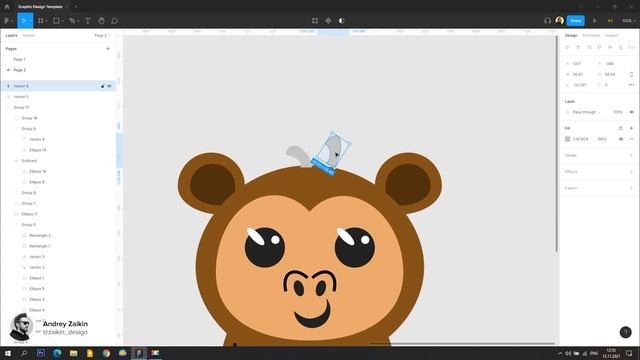Switch to Page 1
Image resolution: width=640 pixels, height=360 pixels.
[19, 60]
